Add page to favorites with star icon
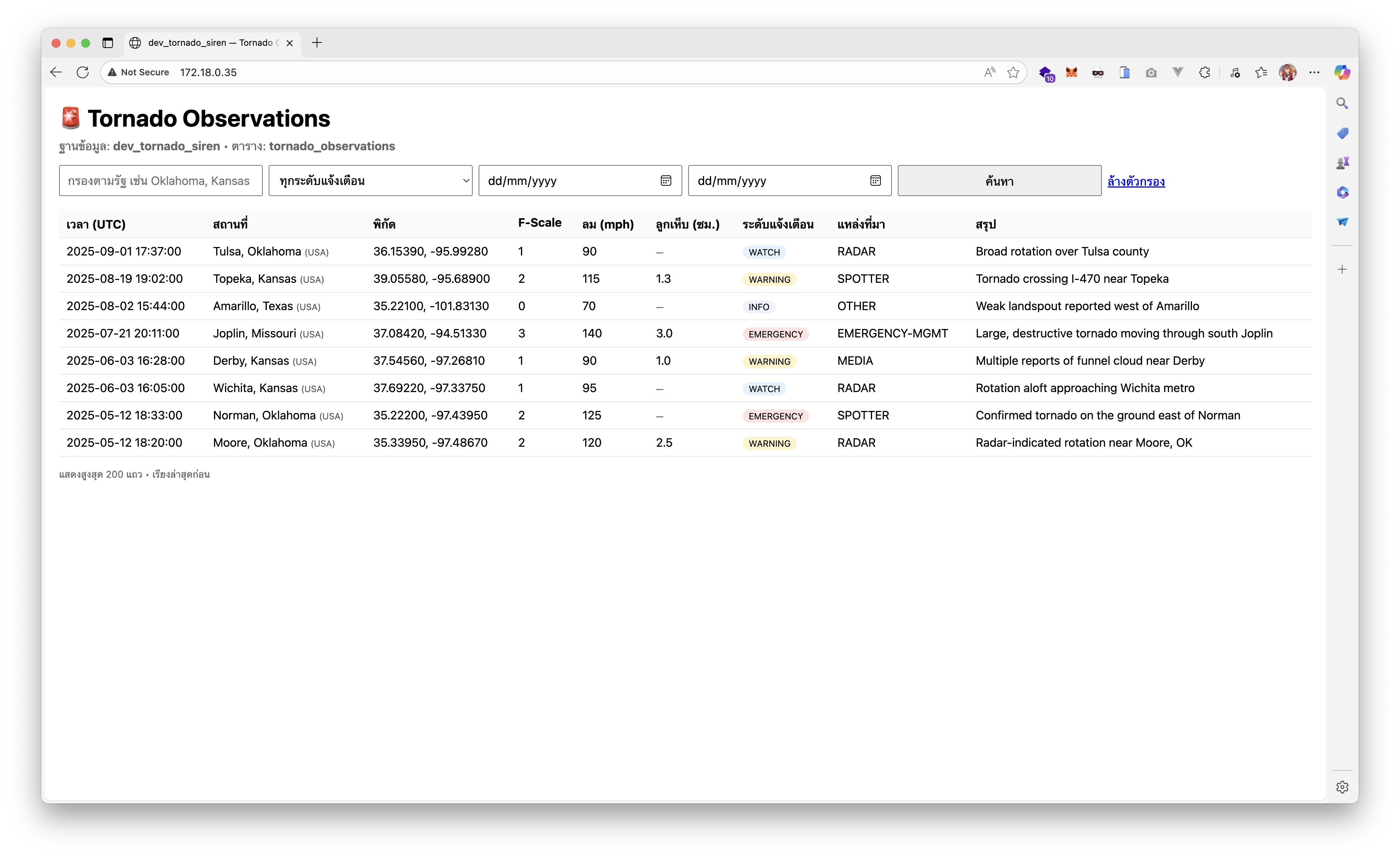Image resolution: width=1400 pixels, height=858 pixels. point(1013,72)
